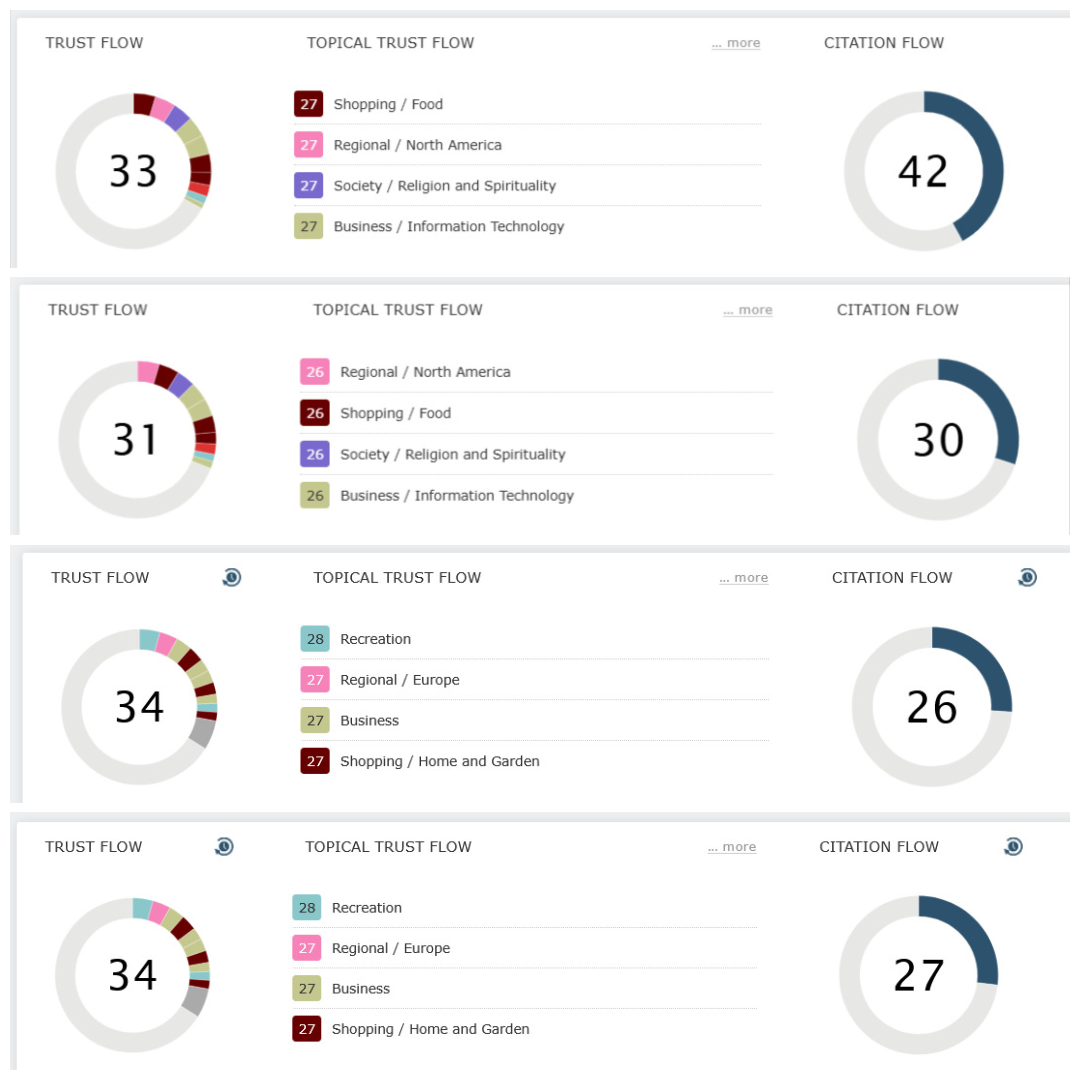Click Trust Flow history icon in Citation Flow 26 panel

(232, 577)
